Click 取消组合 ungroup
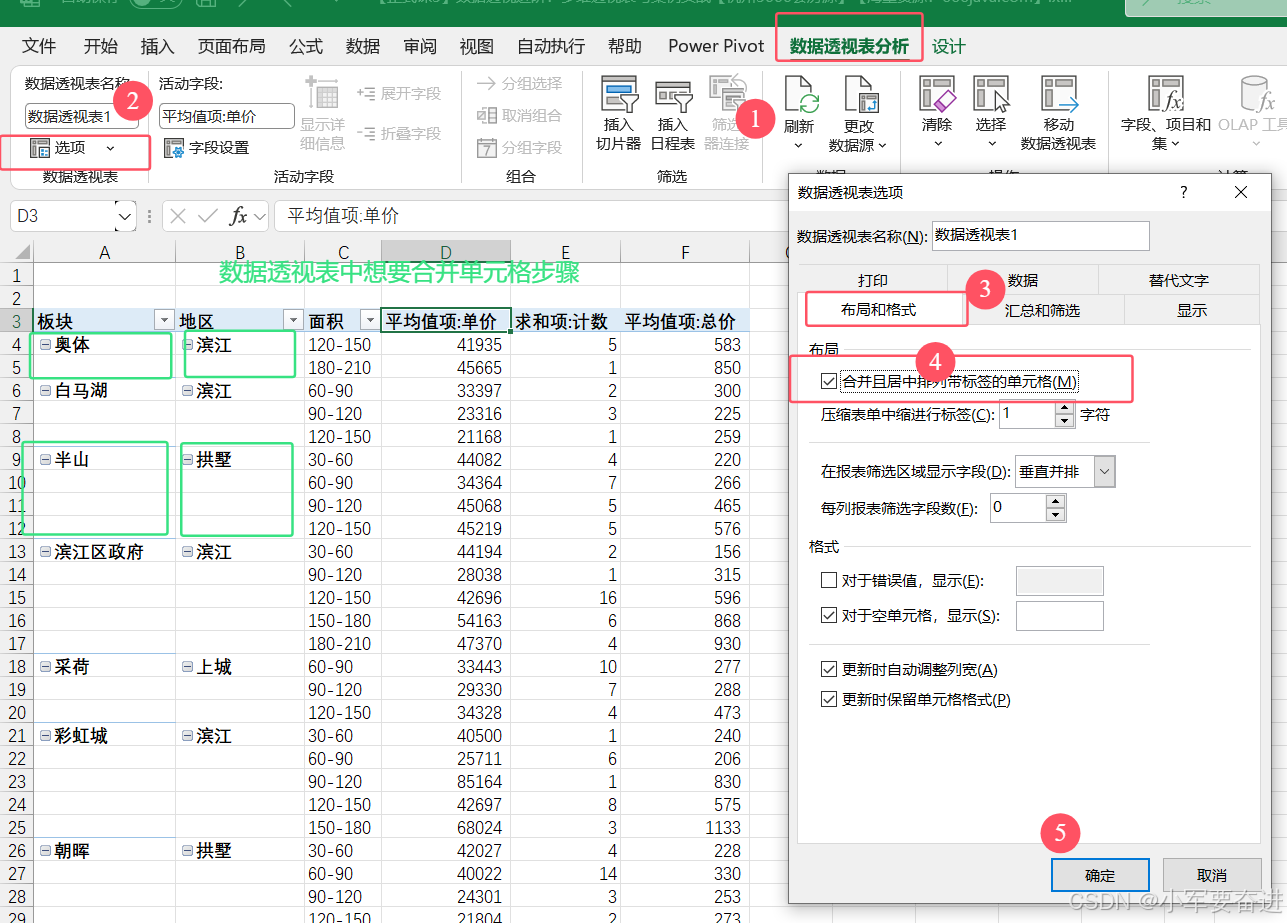The width and height of the screenshot is (1287, 923). [x=520, y=115]
